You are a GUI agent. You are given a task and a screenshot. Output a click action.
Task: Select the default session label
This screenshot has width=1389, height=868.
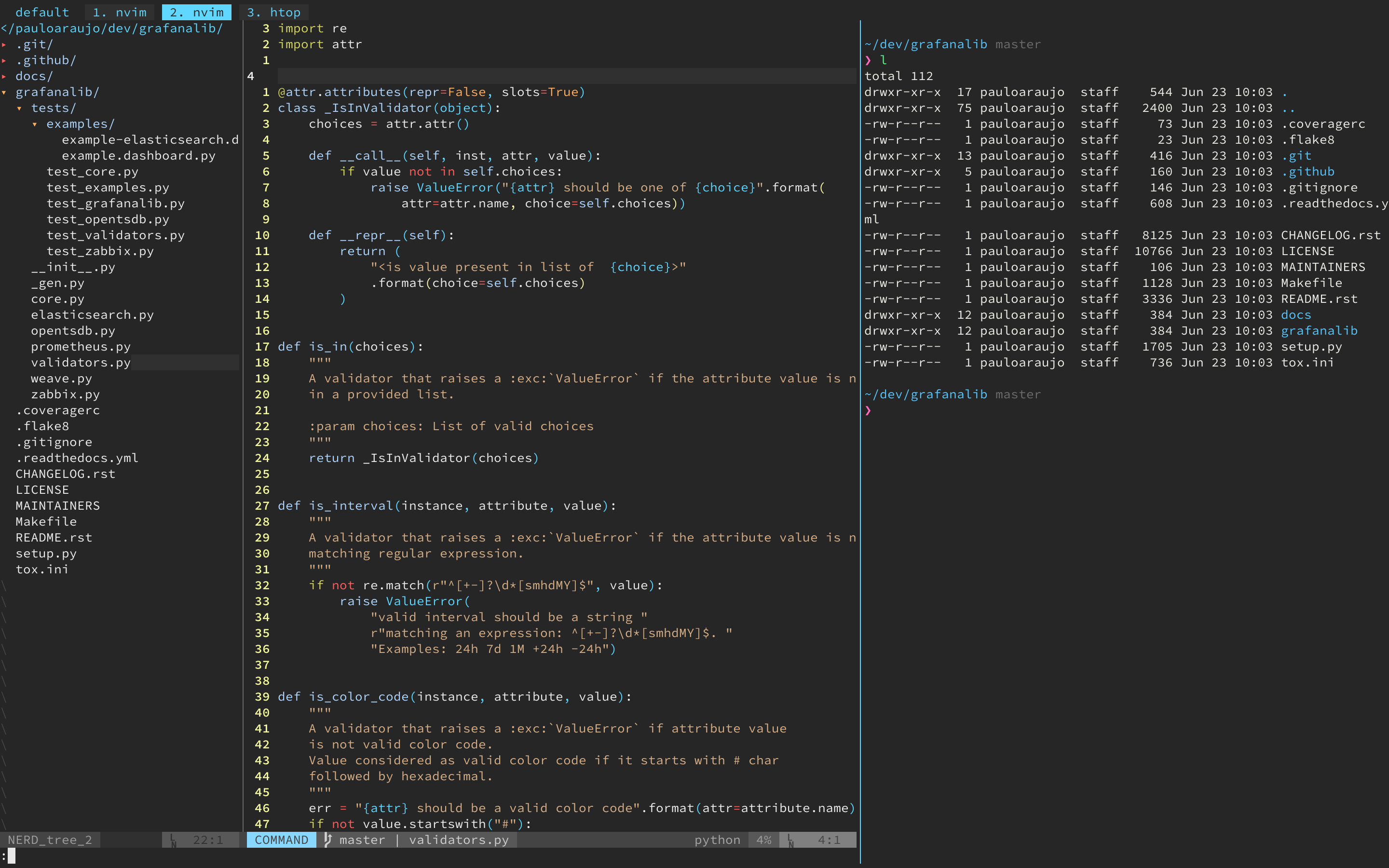[42, 12]
